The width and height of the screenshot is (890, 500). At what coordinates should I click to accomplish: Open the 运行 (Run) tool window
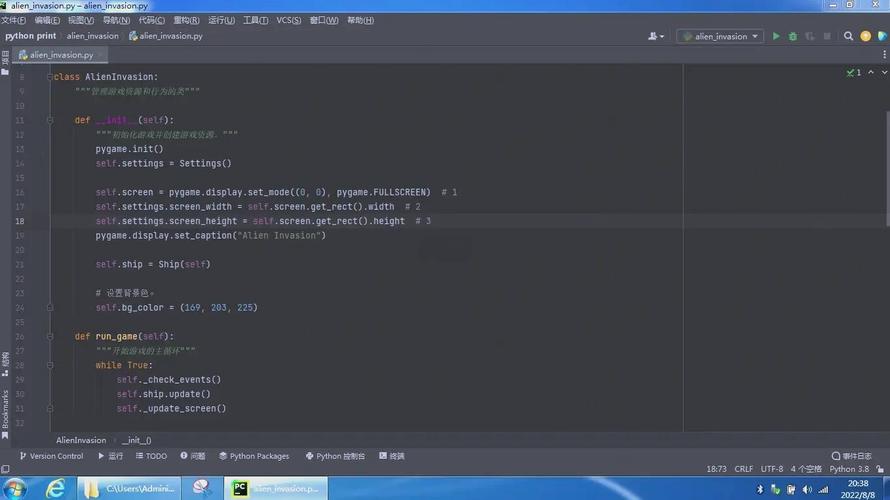(111, 456)
